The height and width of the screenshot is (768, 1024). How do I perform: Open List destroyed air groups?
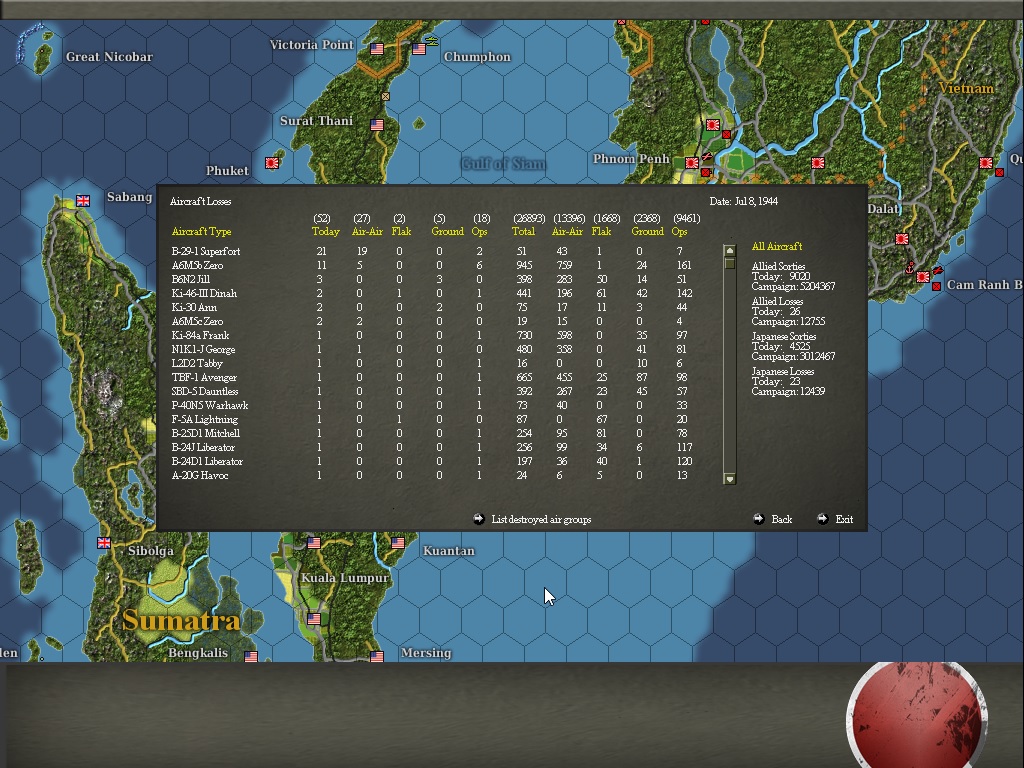pos(541,519)
